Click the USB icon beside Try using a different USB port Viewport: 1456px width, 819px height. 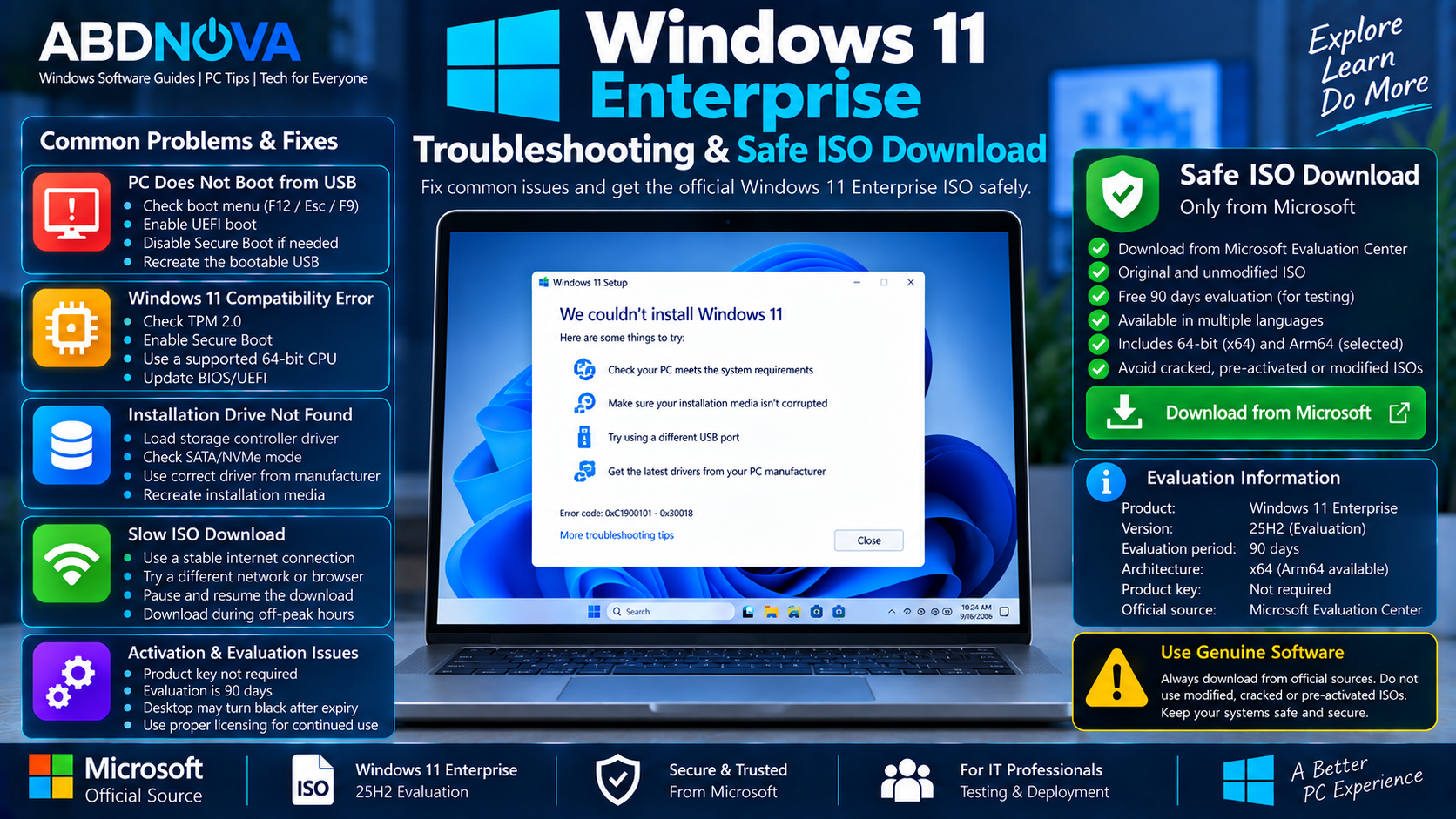[x=584, y=437]
